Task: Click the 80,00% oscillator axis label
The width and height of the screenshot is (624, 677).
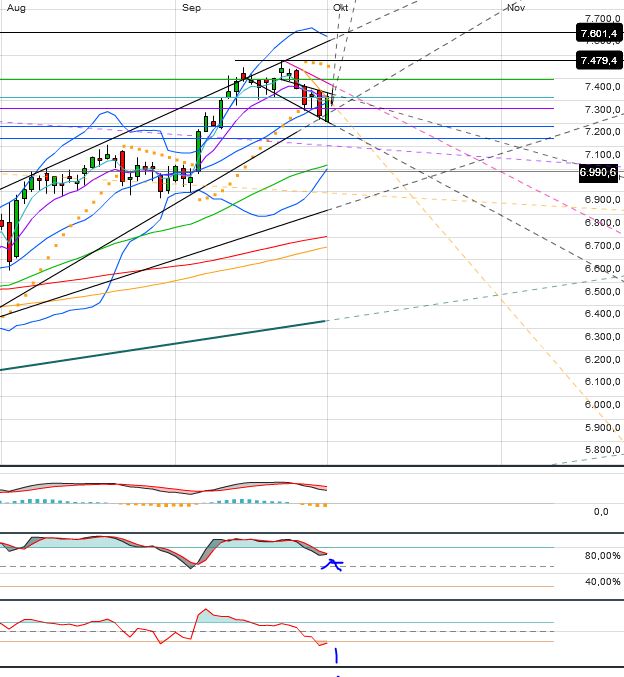Action: pos(603,556)
